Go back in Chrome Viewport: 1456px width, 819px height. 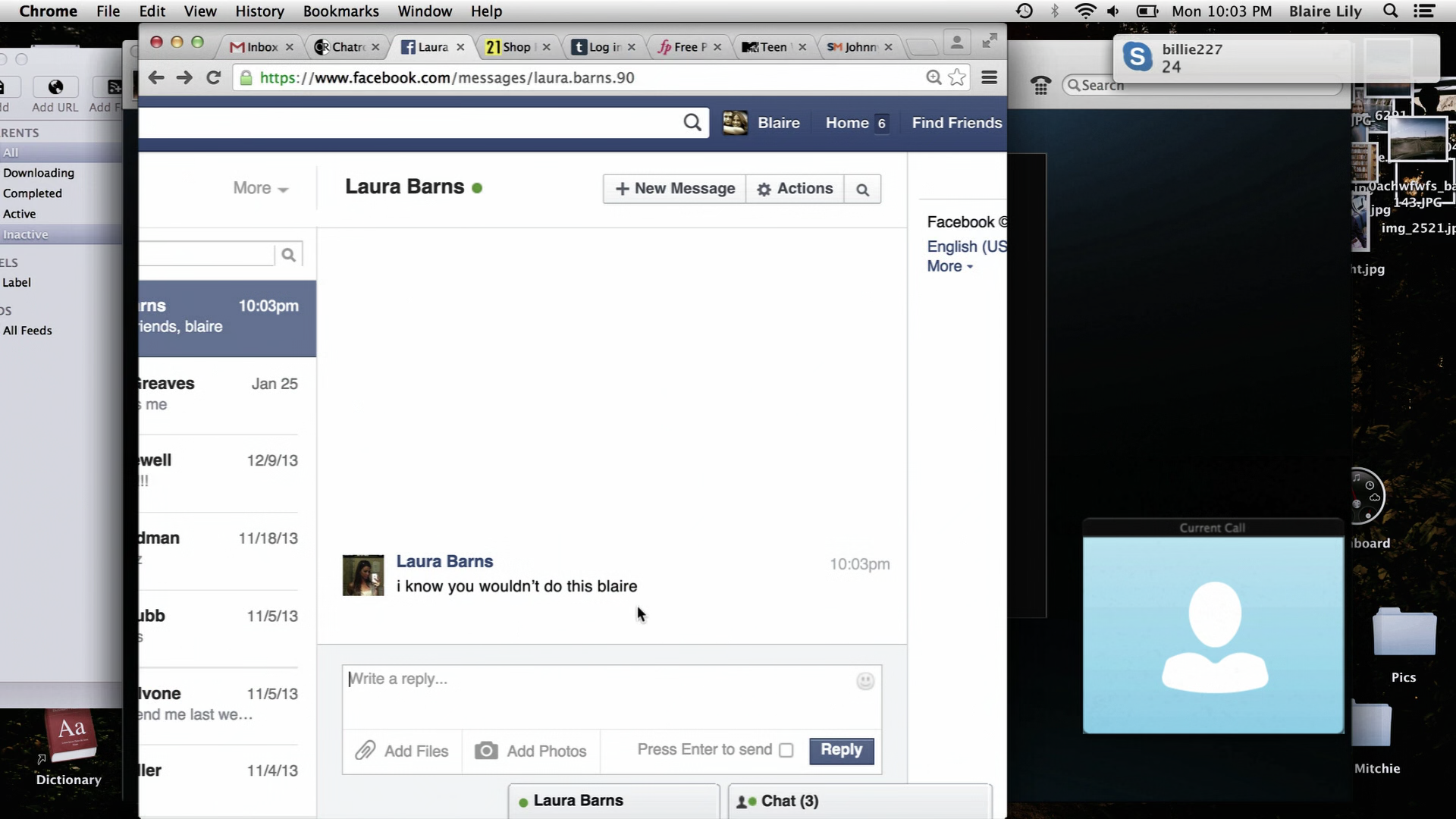(156, 77)
